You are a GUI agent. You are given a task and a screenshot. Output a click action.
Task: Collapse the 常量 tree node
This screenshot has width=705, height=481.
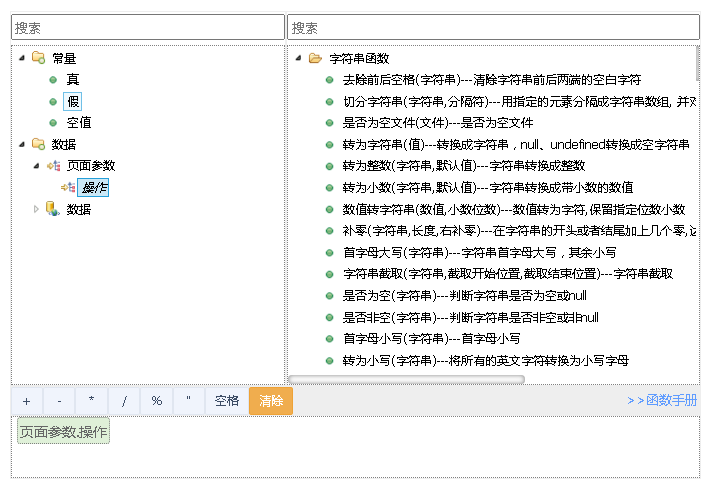point(22,58)
